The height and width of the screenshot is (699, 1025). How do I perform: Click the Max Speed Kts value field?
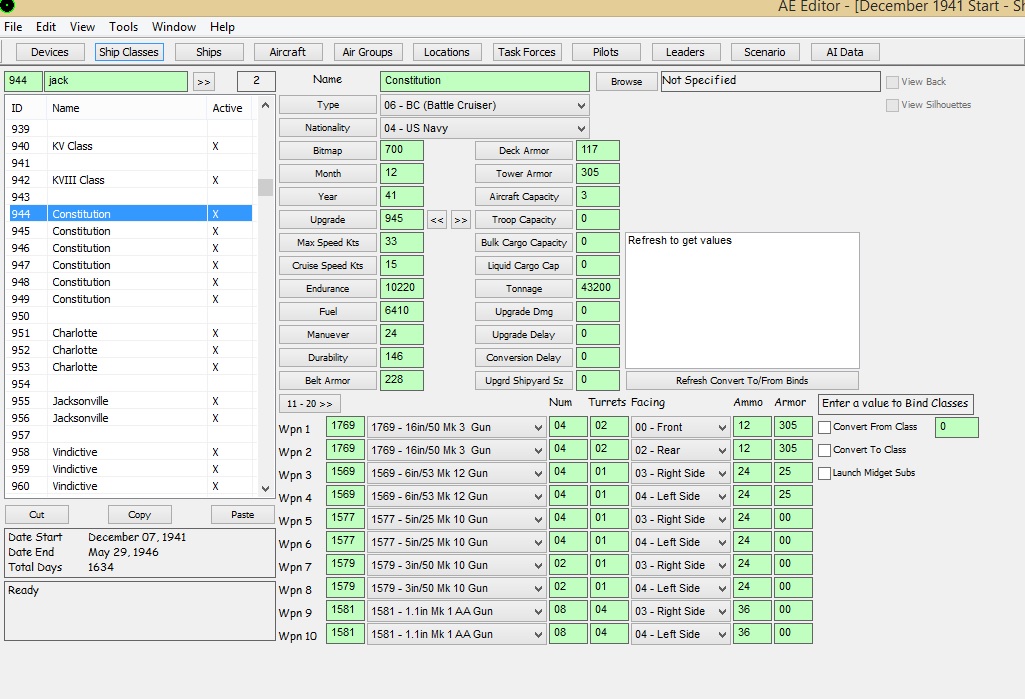point(401,242)
